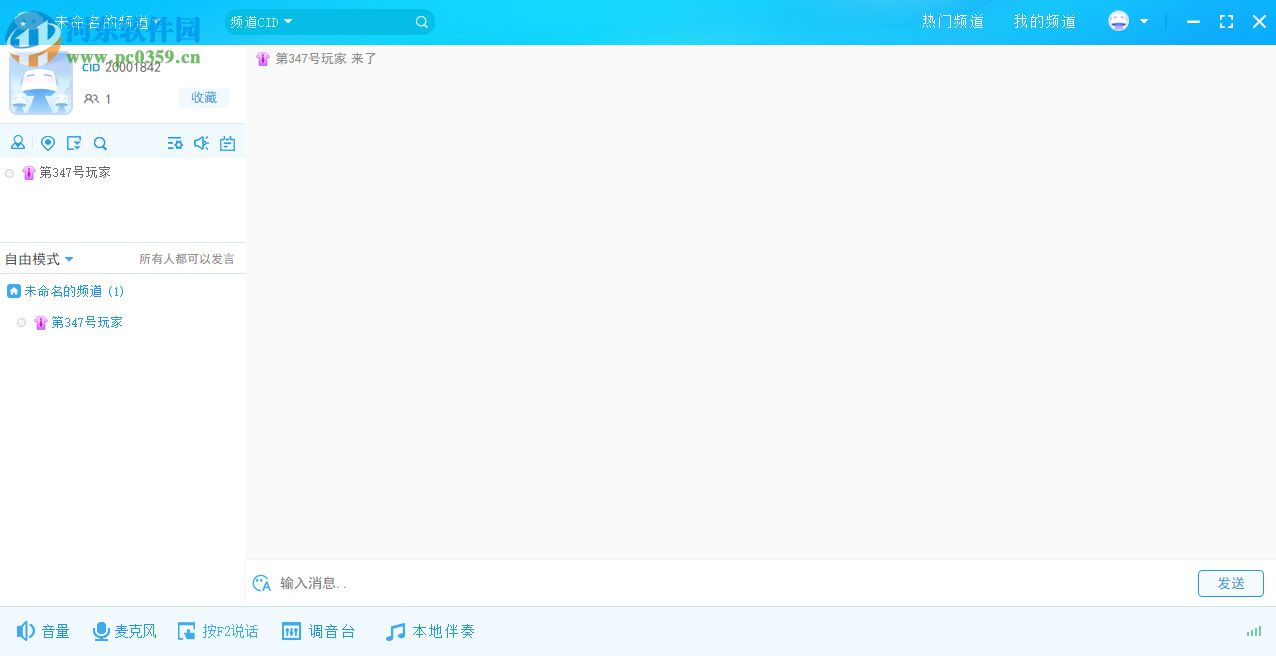Open the channel filter settings icon
The image size is (1276, 656).
point(175,142)
